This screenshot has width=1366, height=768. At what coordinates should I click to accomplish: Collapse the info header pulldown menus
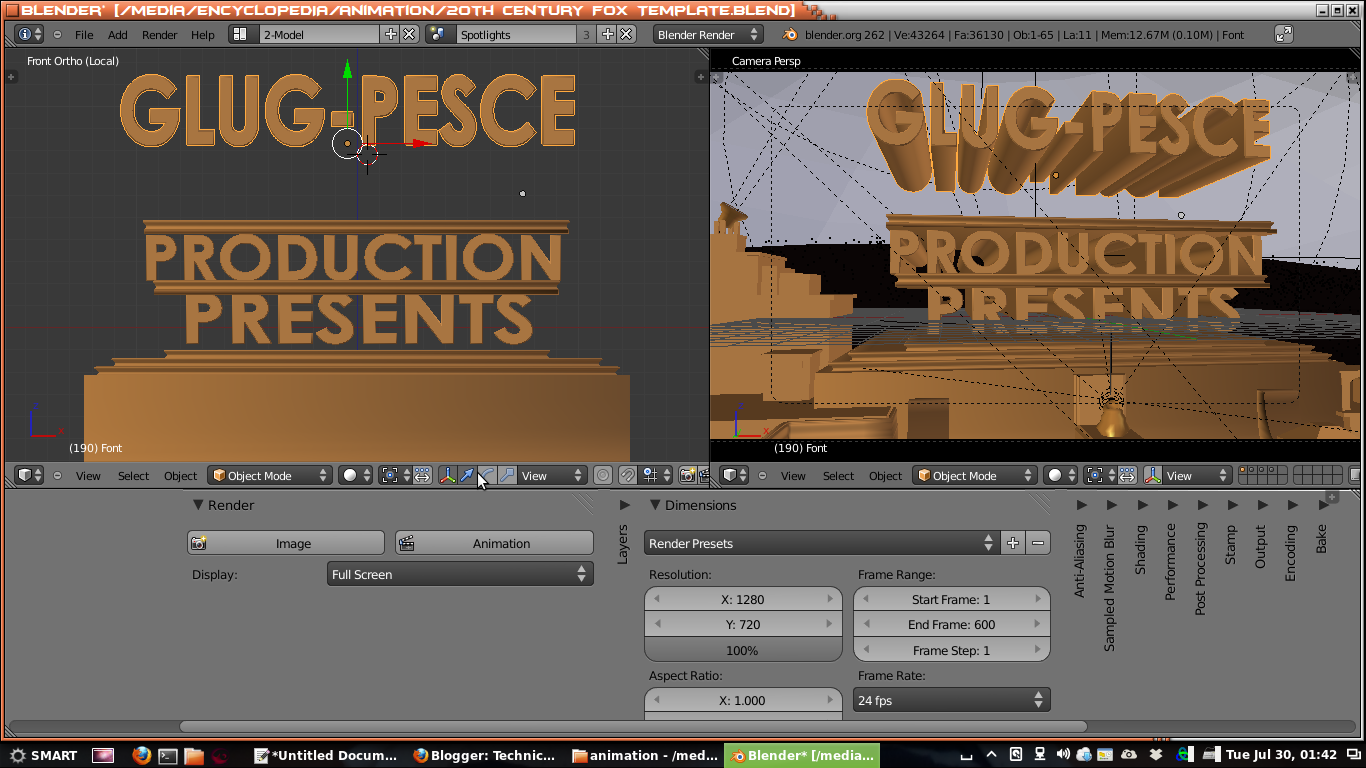(57, 34)
